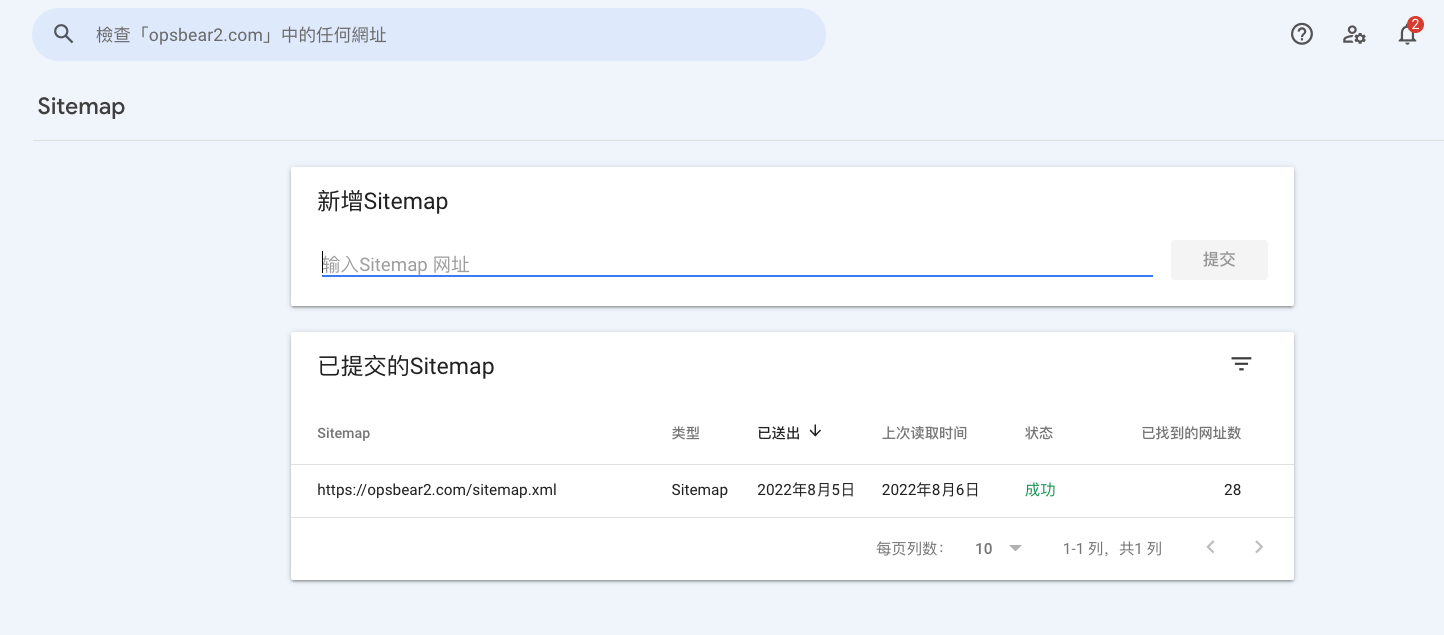Go to previous page chevron
The height and width of the screenshot is (635, 1444).
click(1210, 547)
